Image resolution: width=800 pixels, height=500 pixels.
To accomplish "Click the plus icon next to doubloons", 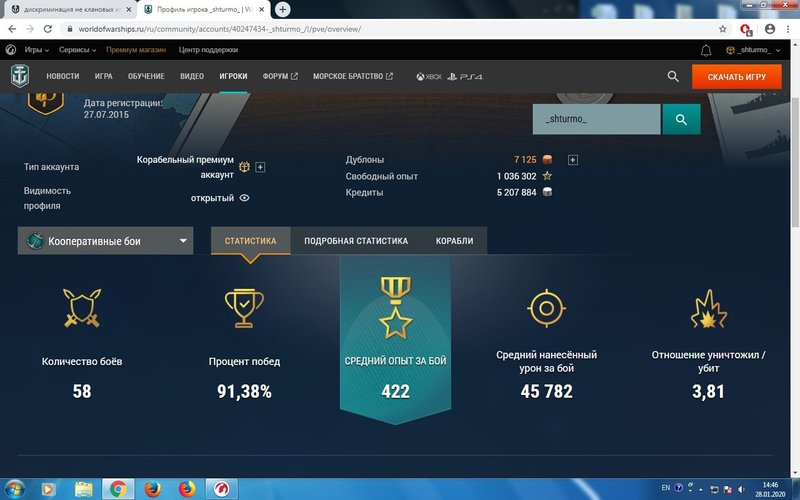I will (x=572, y=160).
